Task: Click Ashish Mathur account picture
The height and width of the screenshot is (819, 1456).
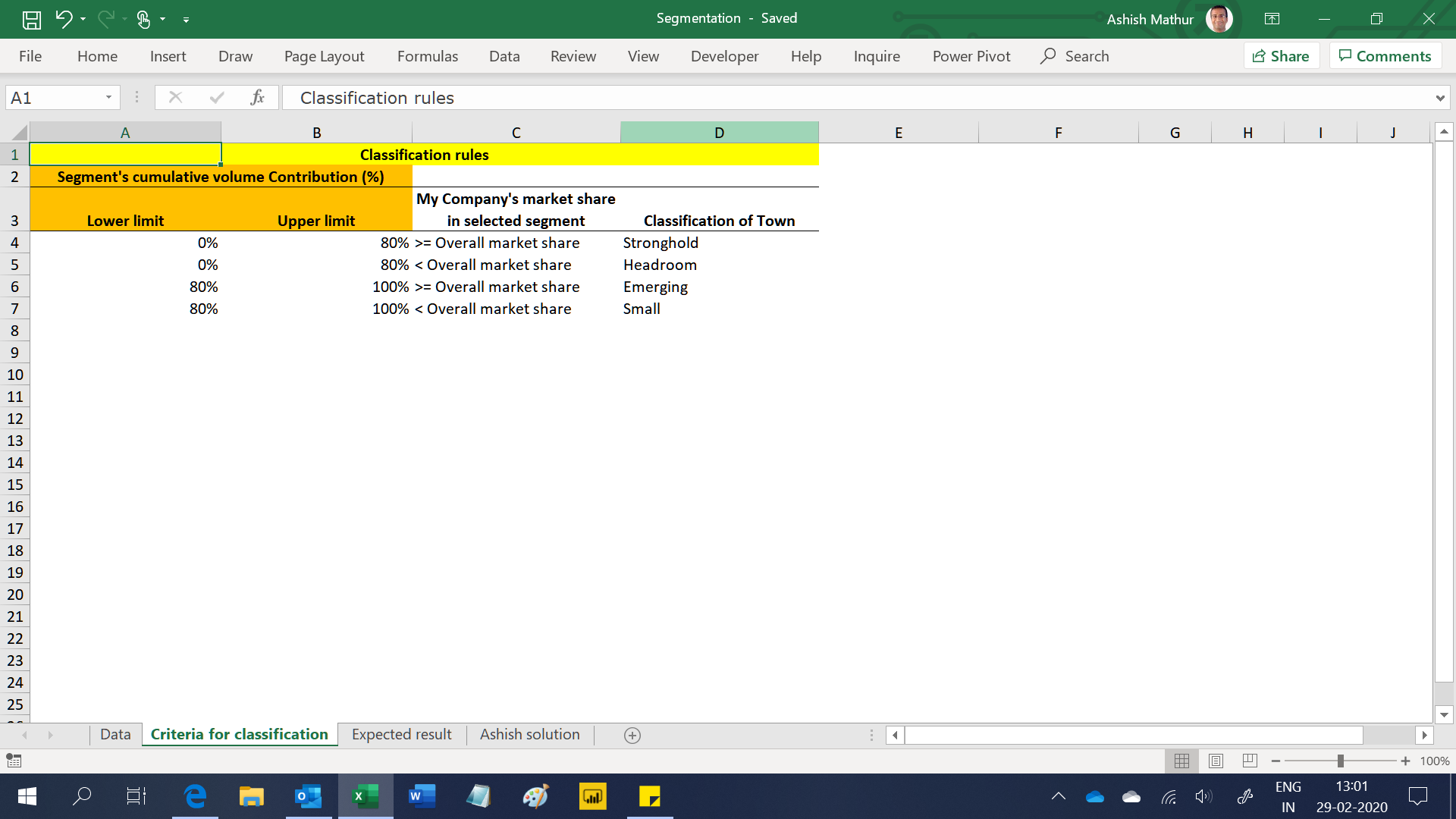Action: 1219,19
